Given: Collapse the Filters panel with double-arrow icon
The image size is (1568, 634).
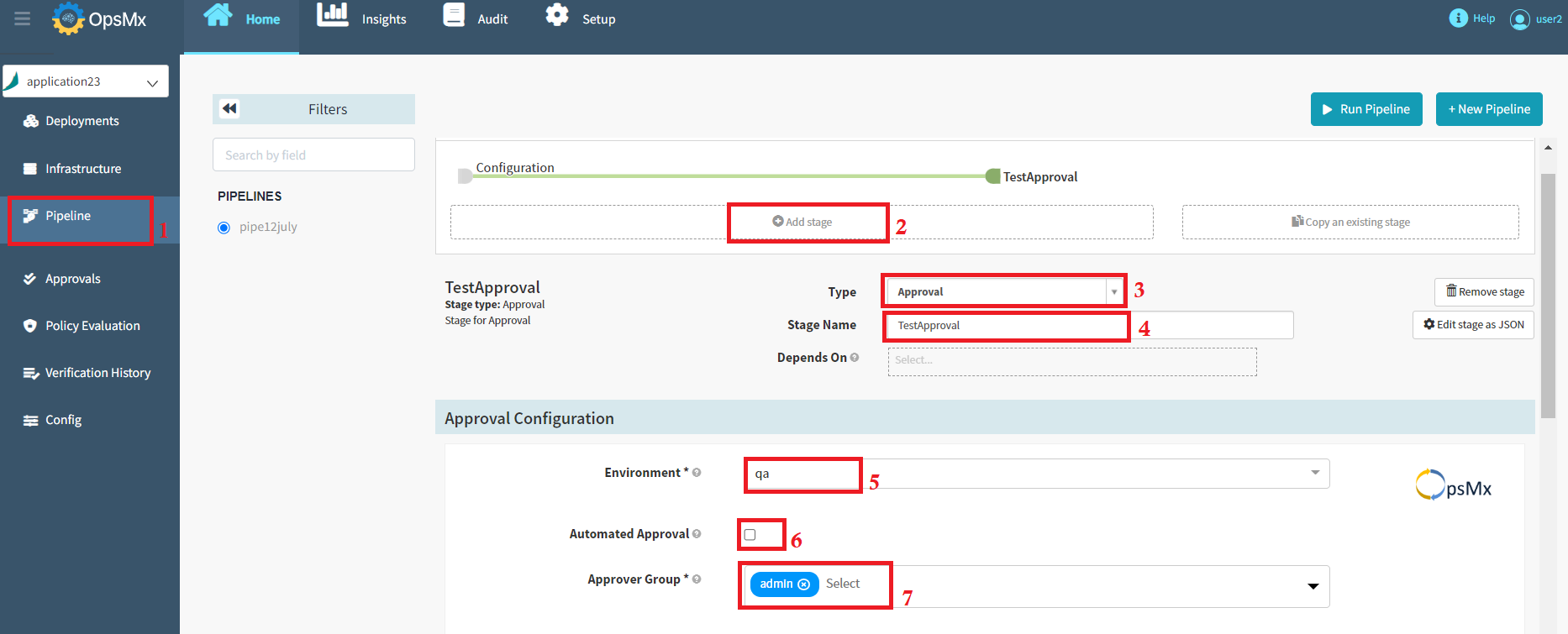Looking at the screenshot, I should [229, 108].
